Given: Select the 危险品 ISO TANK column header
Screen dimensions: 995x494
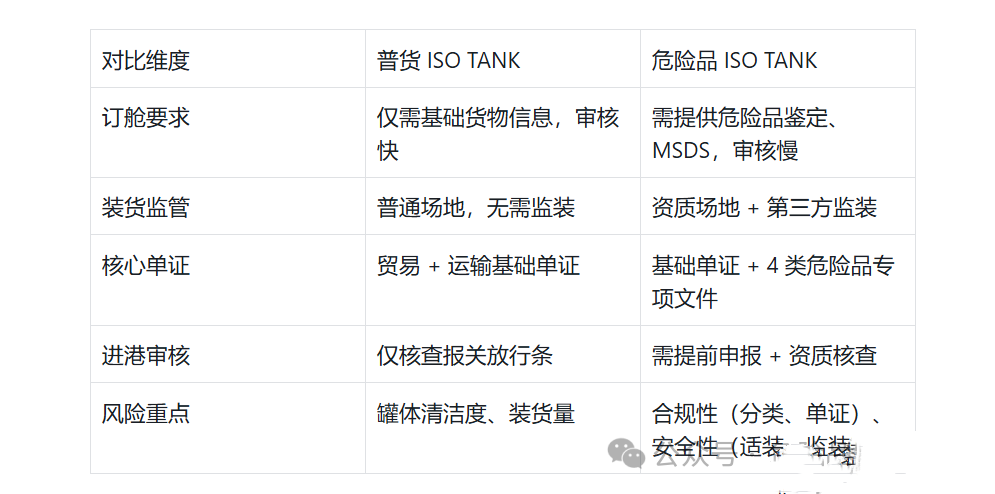Looking at the screenshot, I should click(x=735, y=60).
